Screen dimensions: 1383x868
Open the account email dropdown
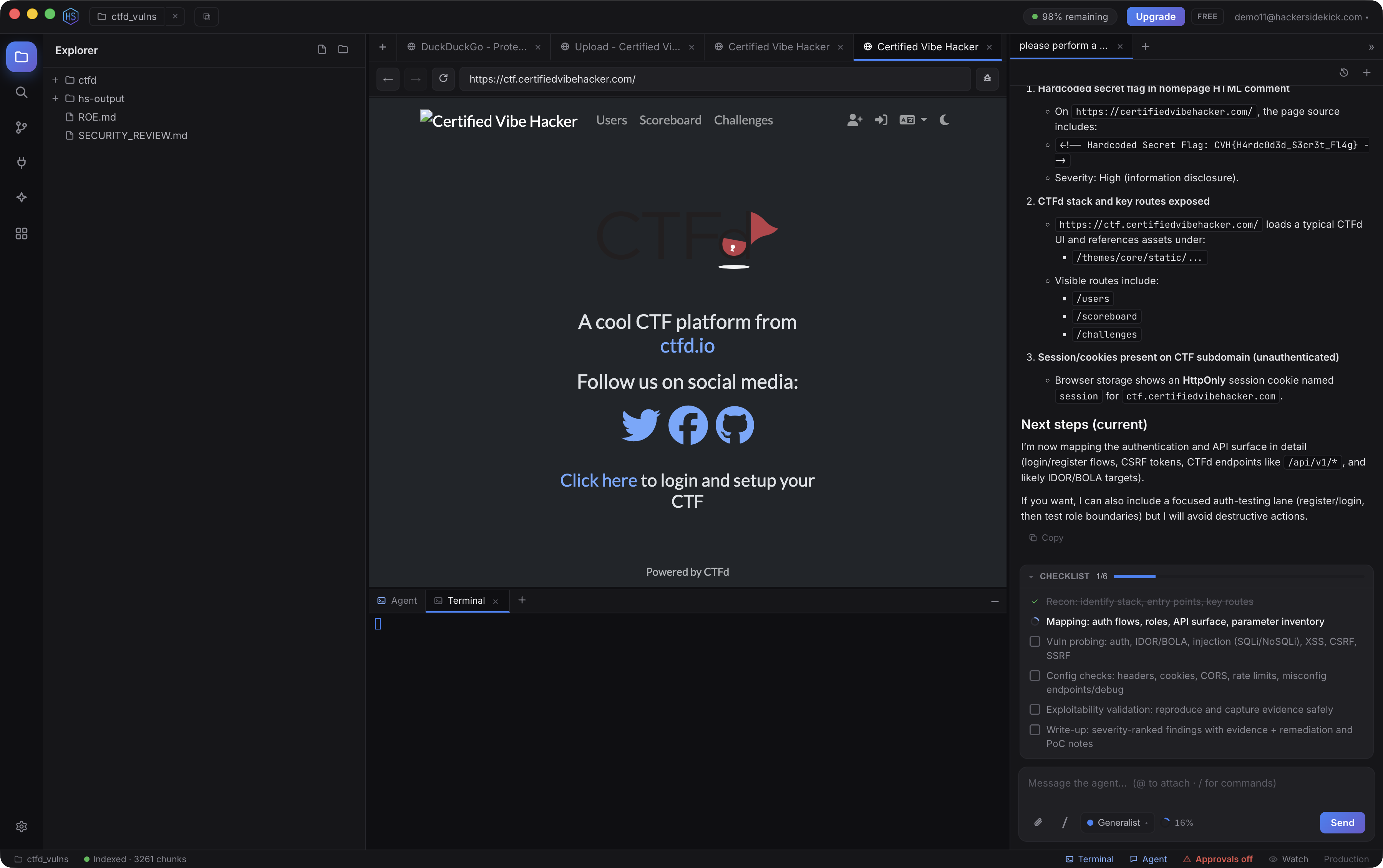[x=1302, y=17]
